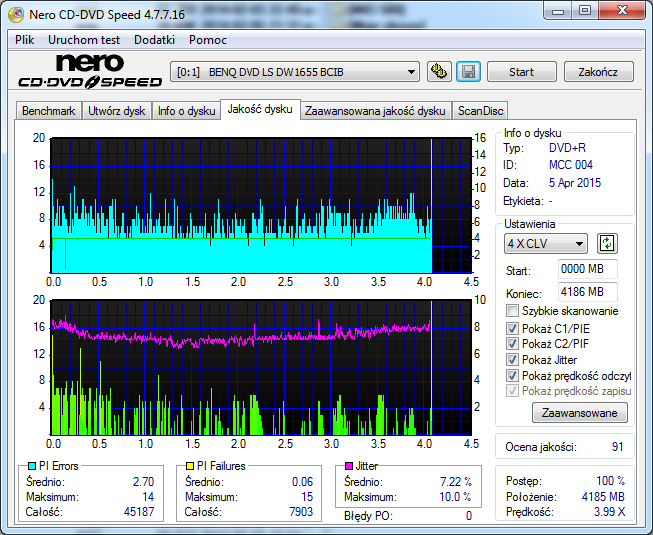
Task: Click the PI Errors upper graph area
Action: [x=261, y=205]
